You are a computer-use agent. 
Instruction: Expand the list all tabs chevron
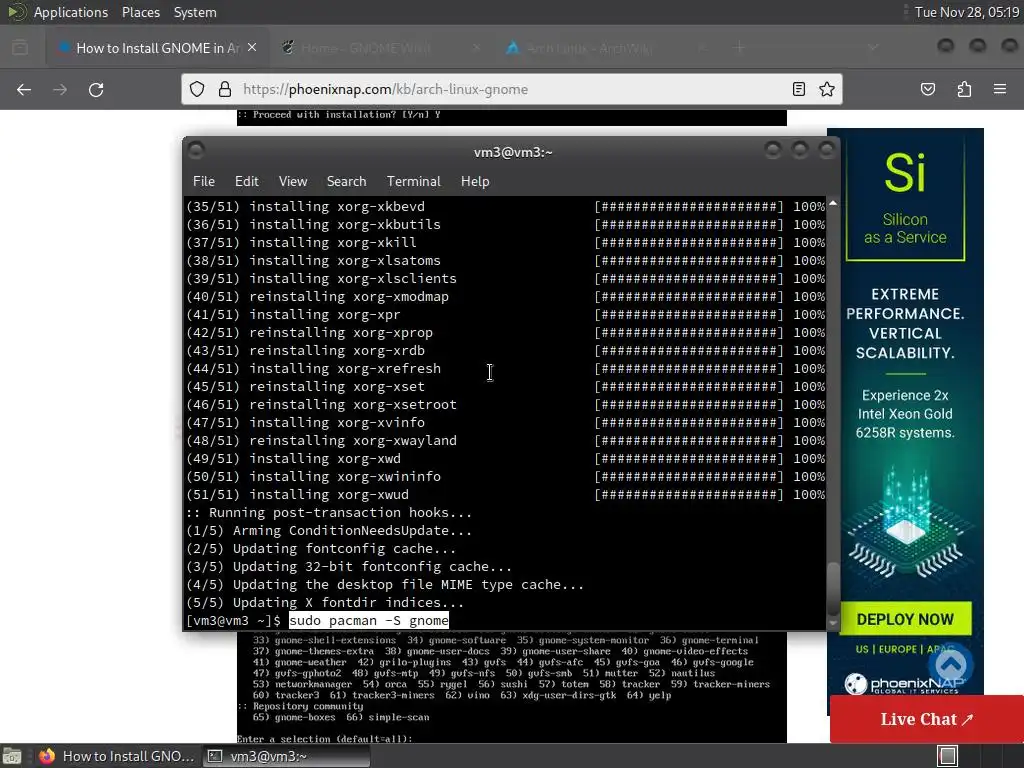pyautogui.click(x=873, y=48)
